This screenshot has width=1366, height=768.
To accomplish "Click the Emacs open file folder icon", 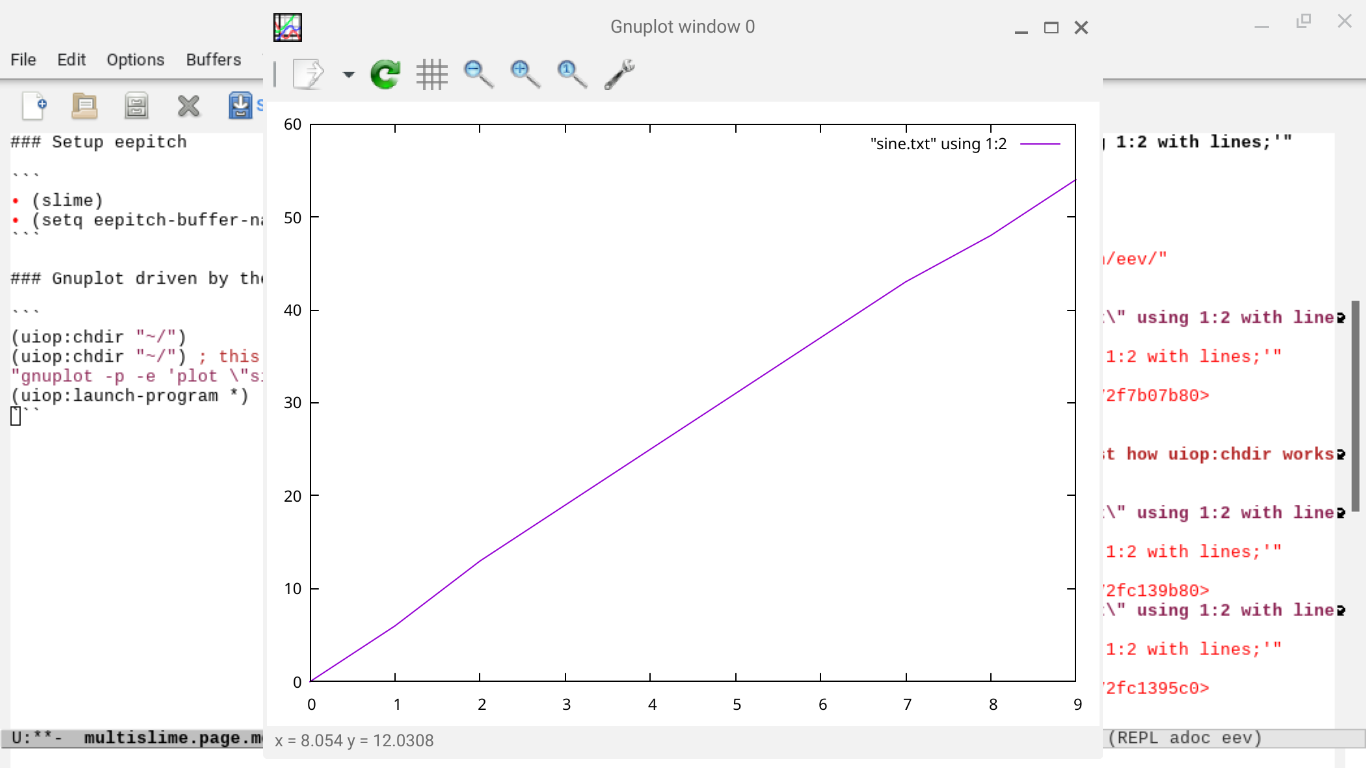I will coord(85,105).
